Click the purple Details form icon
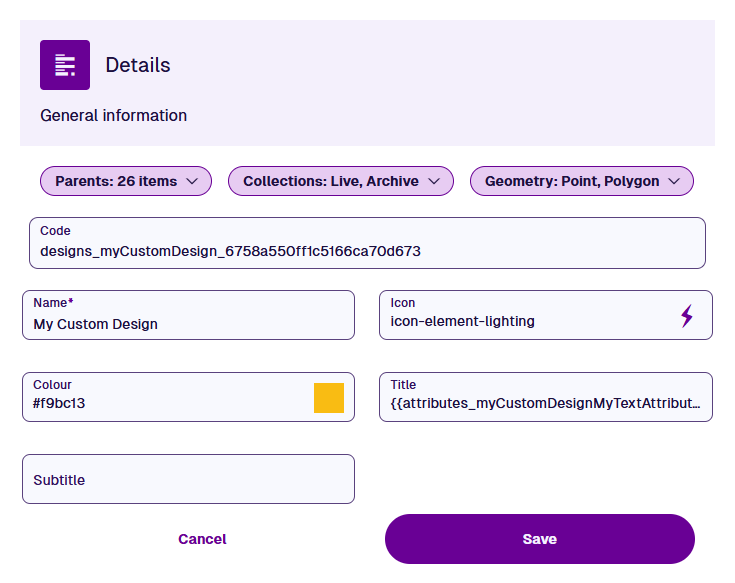Image resolution: width=735 pixels, height=583 pixels. point(65,65)
